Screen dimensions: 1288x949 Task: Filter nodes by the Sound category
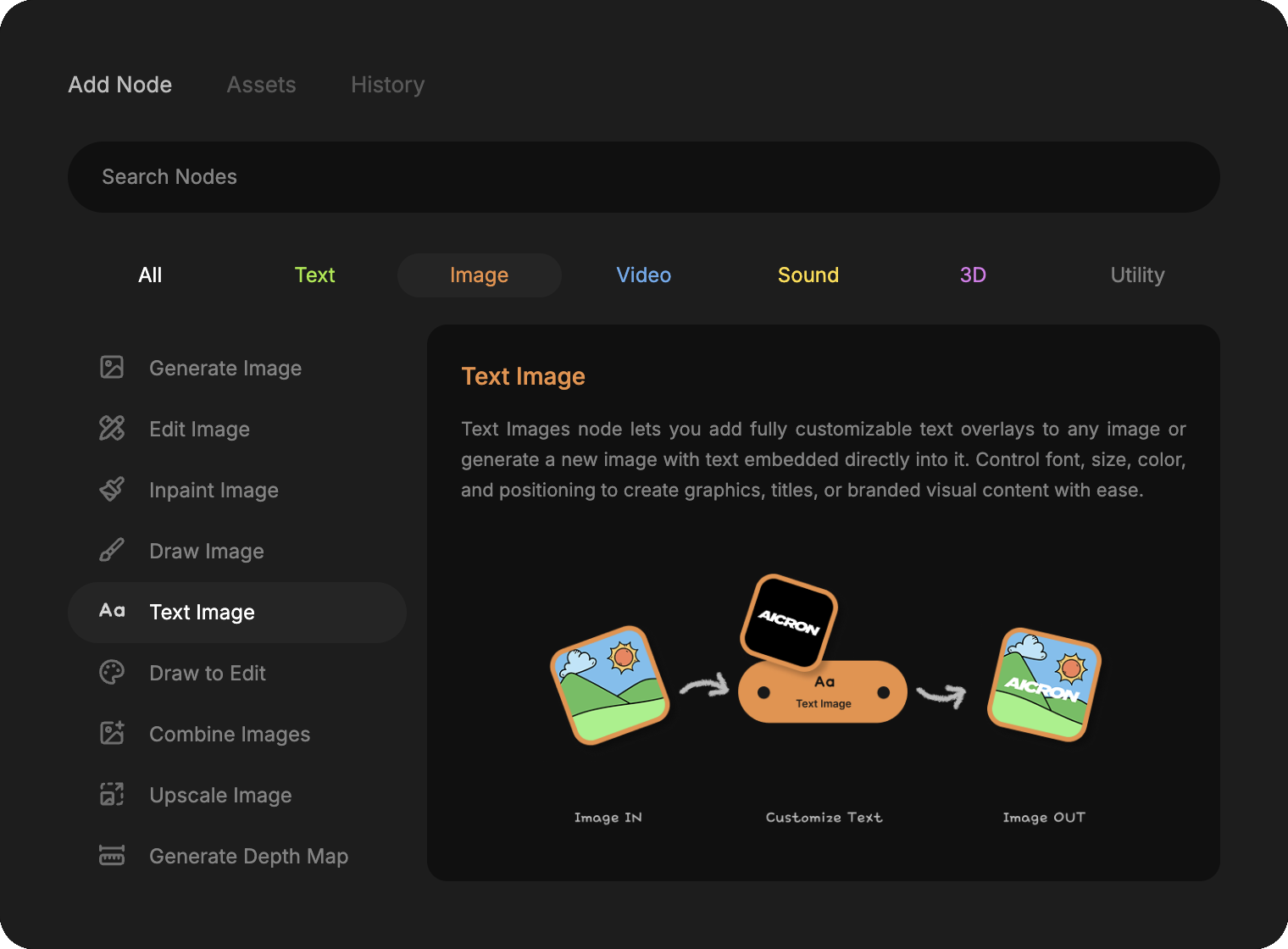click(808, 275)
